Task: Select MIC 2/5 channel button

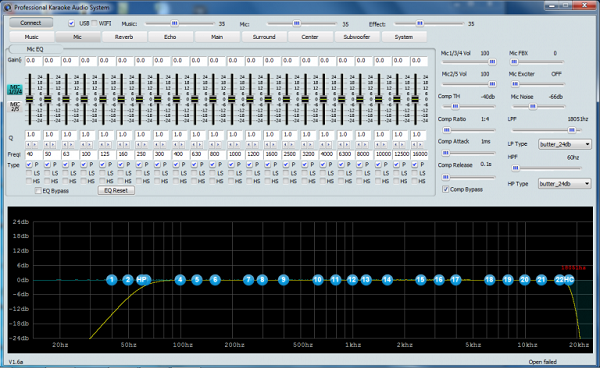Action: [x=15, y=106]
